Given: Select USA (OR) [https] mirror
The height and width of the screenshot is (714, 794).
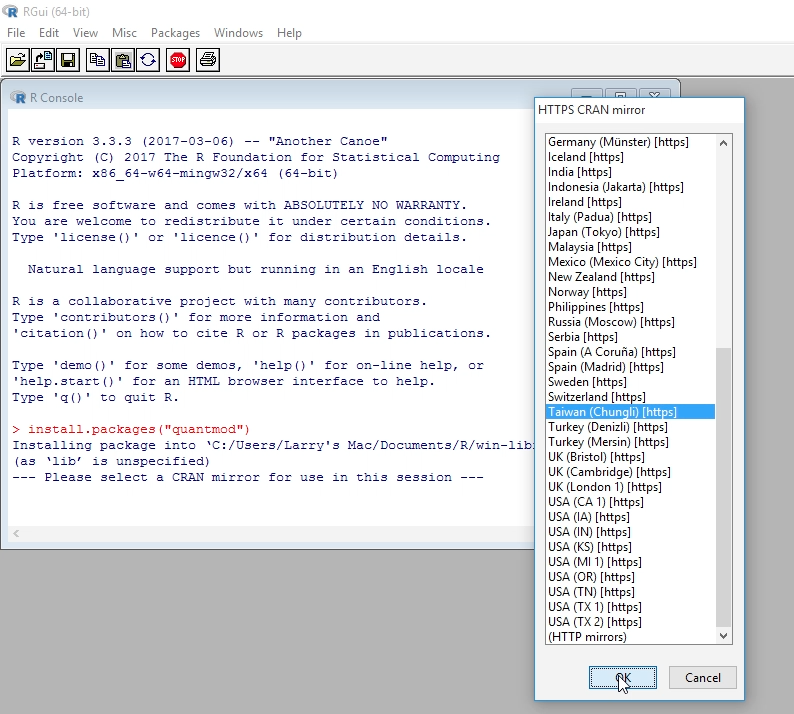Looking at the screenshot, I should click(630, 577).
